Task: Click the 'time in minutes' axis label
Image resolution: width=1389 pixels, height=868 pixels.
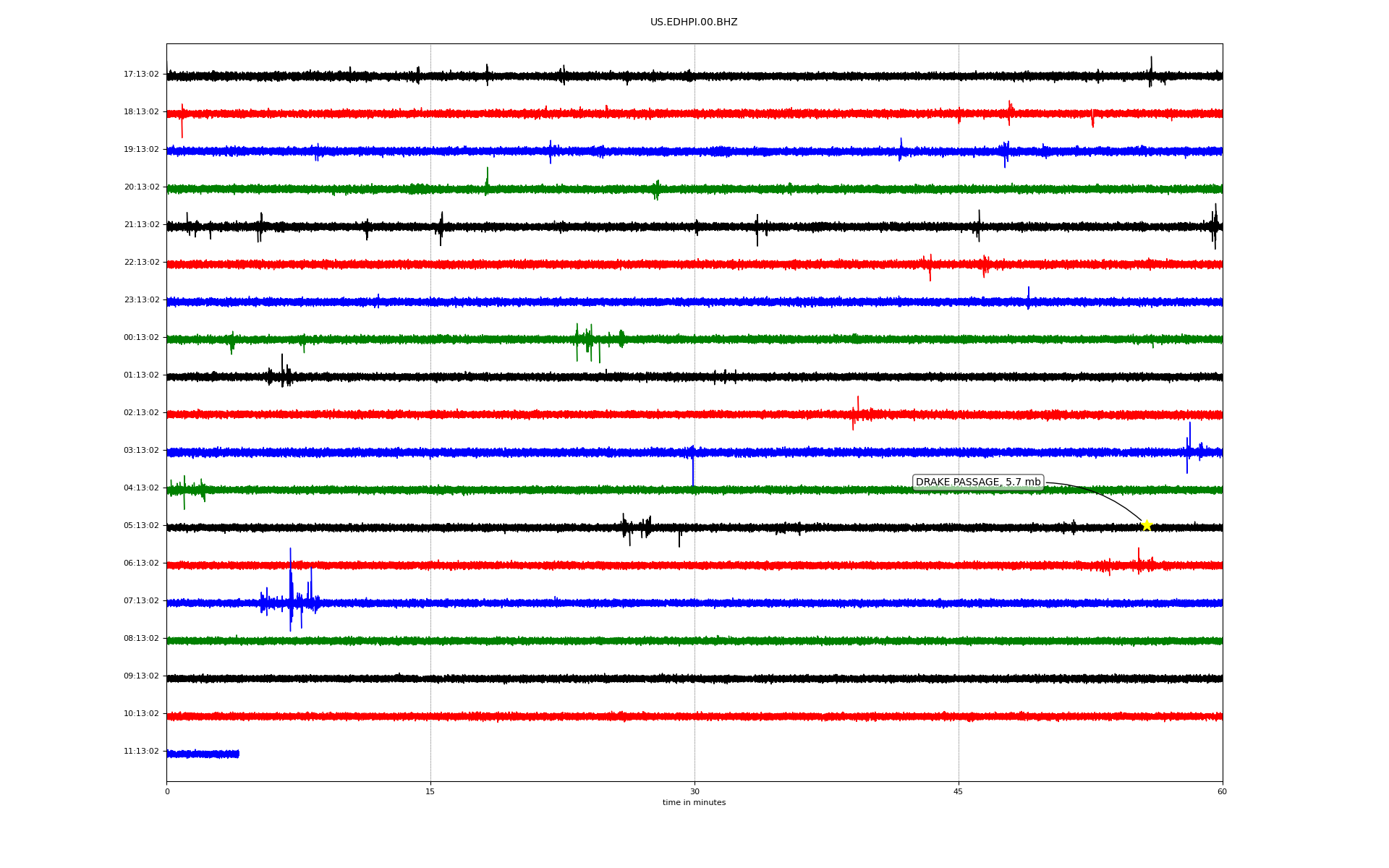Action: click(694, 802)
